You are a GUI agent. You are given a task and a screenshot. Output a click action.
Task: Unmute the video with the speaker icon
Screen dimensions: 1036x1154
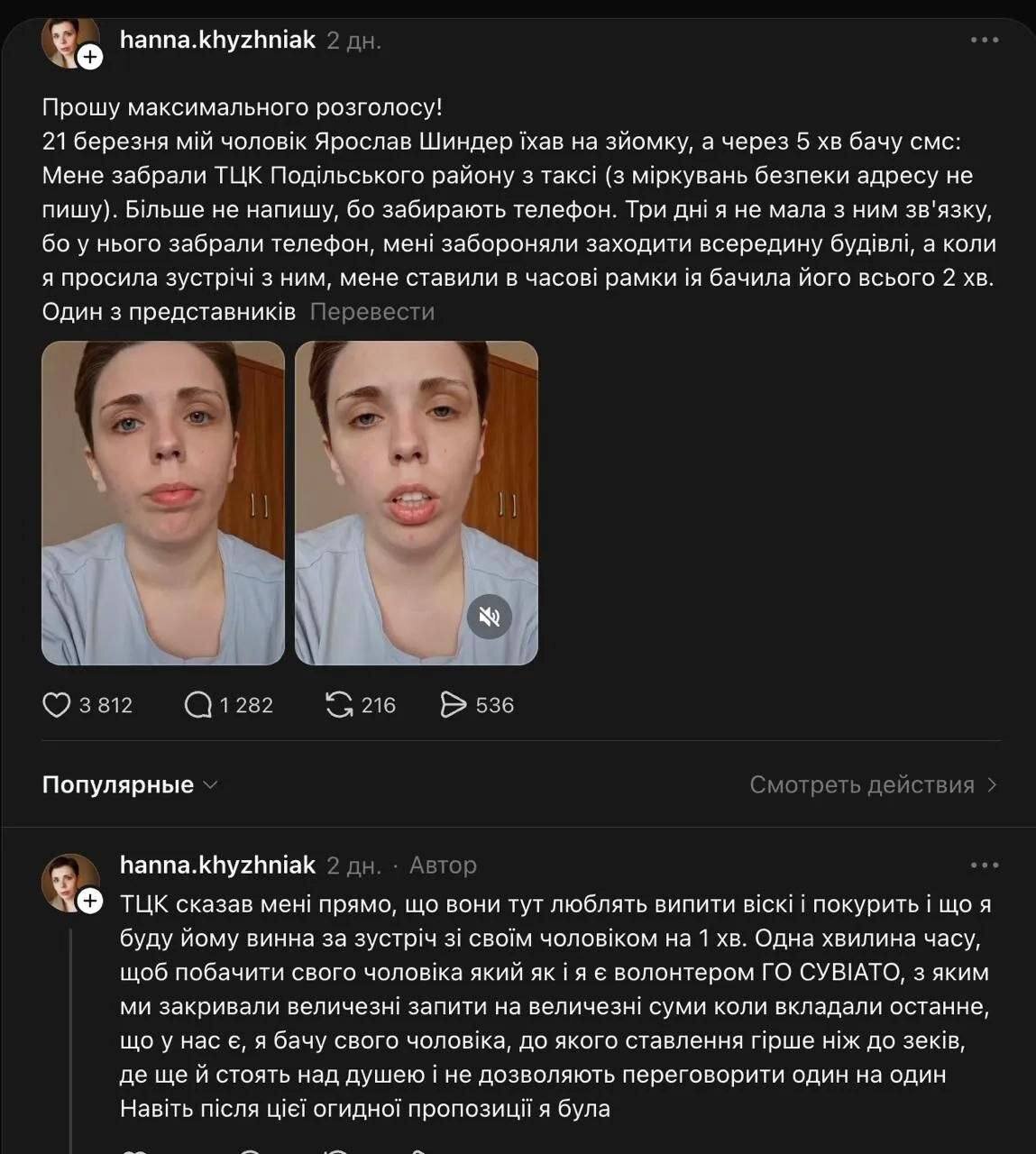click(x=490, y=617)
